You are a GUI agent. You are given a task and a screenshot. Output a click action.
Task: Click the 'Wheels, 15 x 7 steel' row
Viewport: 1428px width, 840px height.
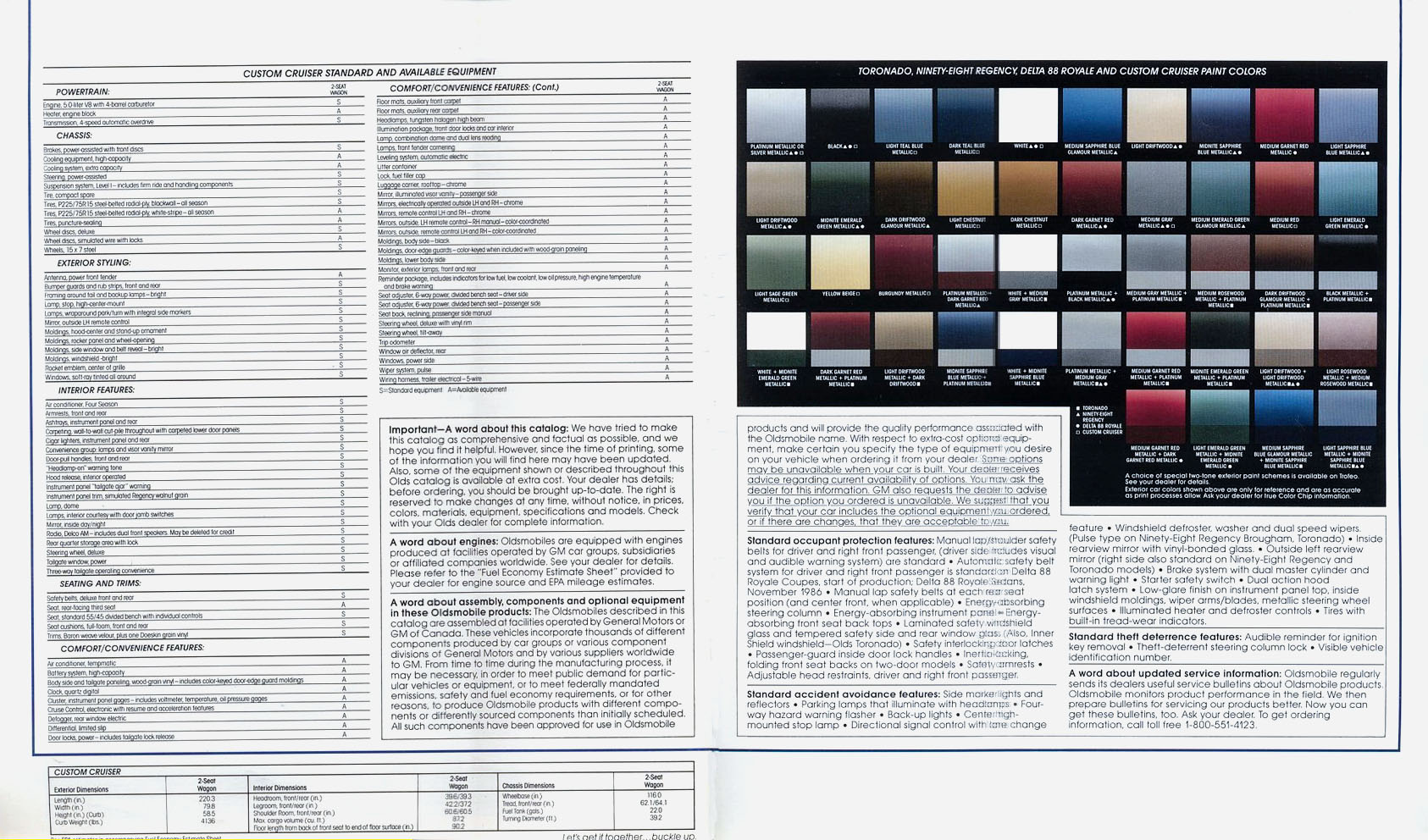206,250
